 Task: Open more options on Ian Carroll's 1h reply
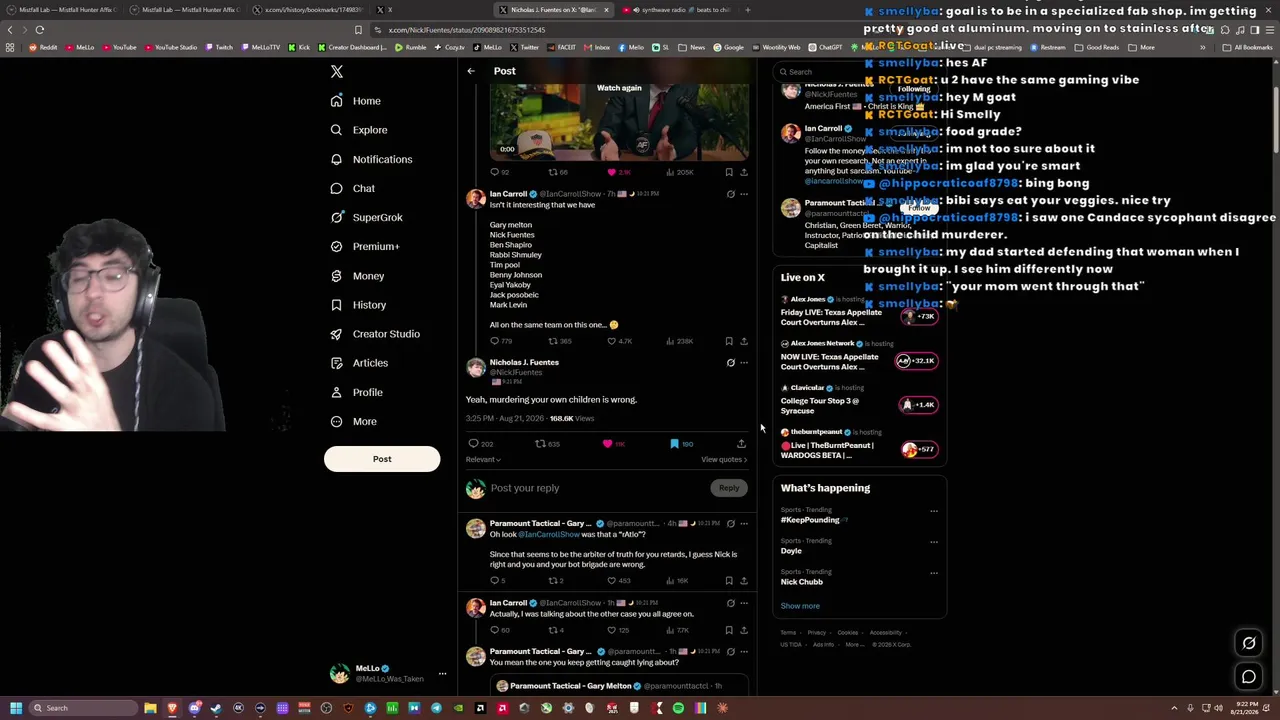(743, 604)
